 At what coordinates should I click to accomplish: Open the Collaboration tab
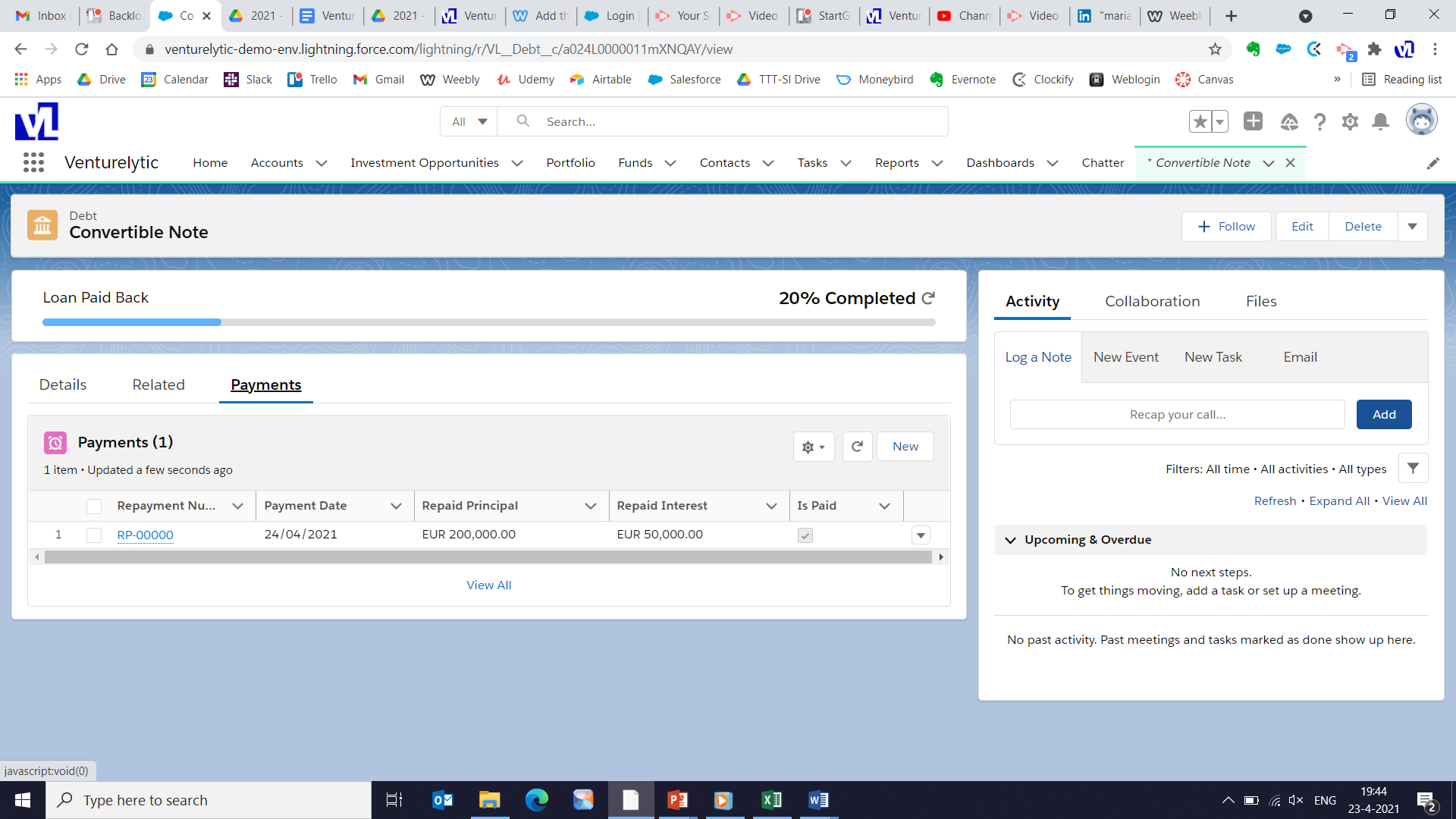click(x=1152, y=301)
